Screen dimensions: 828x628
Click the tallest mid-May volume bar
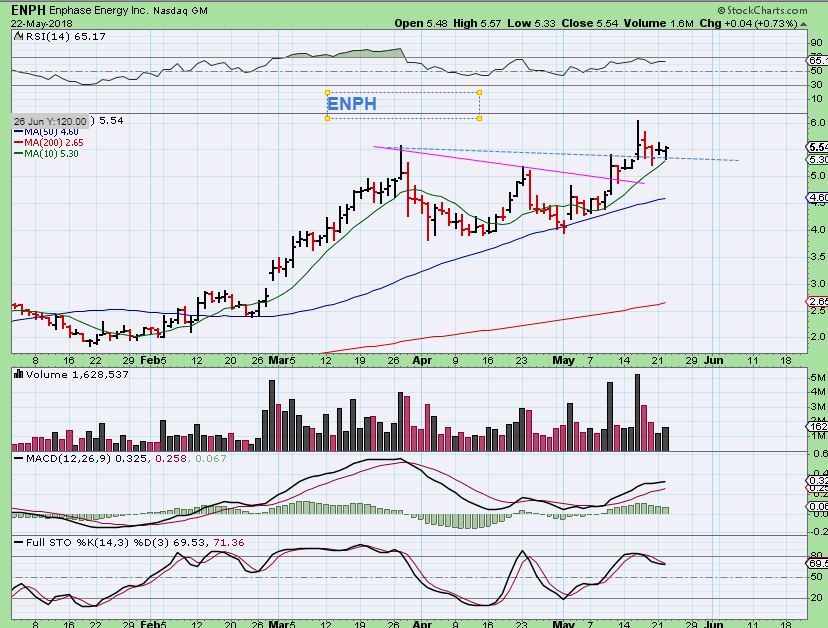pos(637,413)
